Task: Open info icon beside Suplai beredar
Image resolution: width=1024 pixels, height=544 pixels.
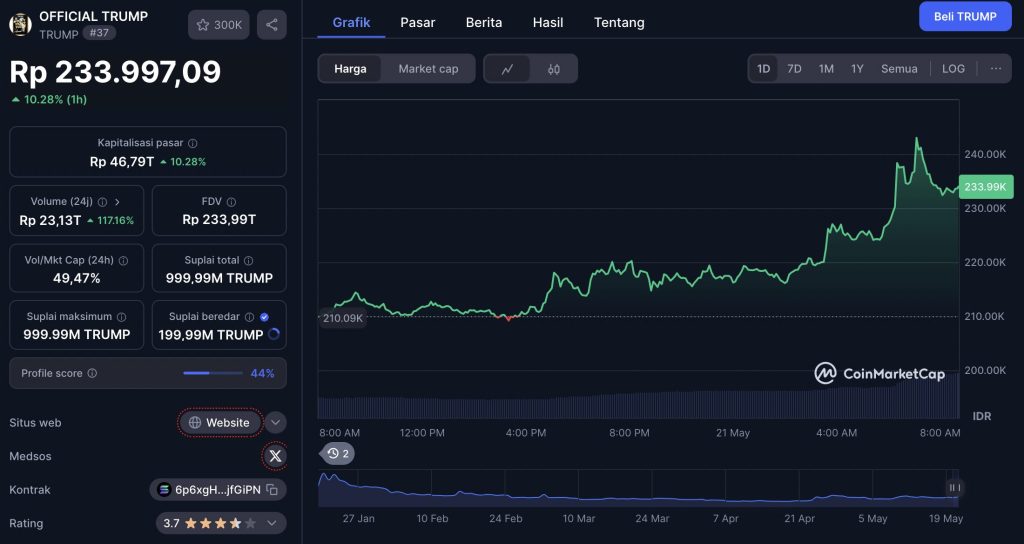Action: [249, 317]
